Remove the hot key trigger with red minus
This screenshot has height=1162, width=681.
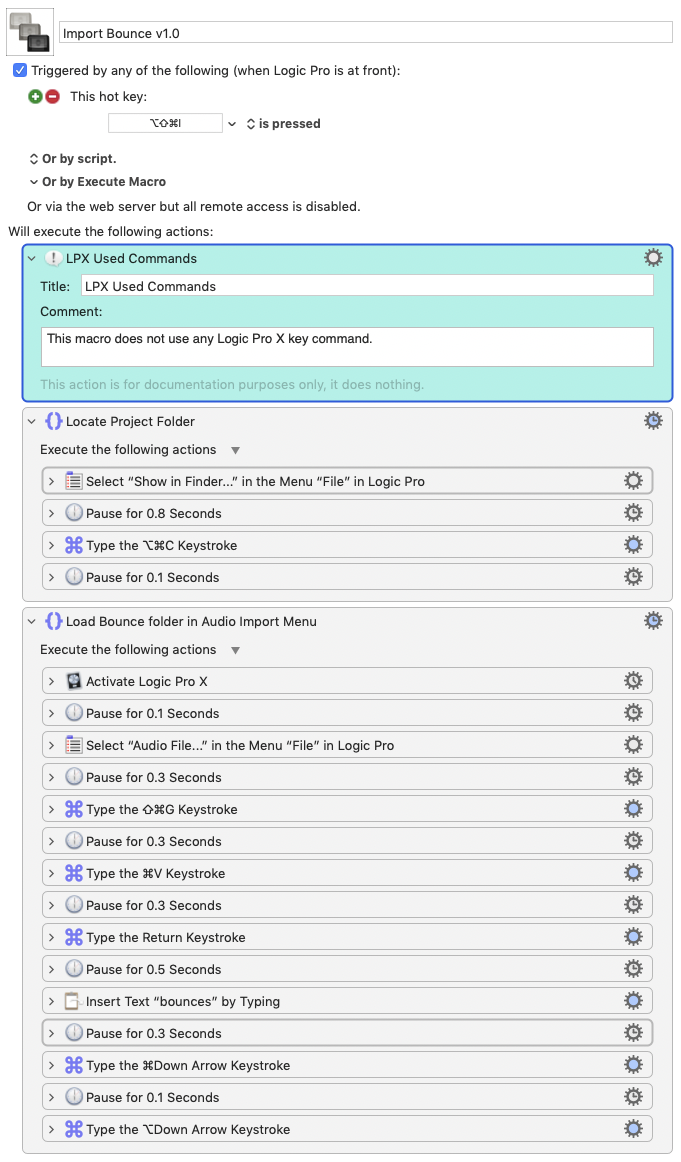(x=53, y=96)
